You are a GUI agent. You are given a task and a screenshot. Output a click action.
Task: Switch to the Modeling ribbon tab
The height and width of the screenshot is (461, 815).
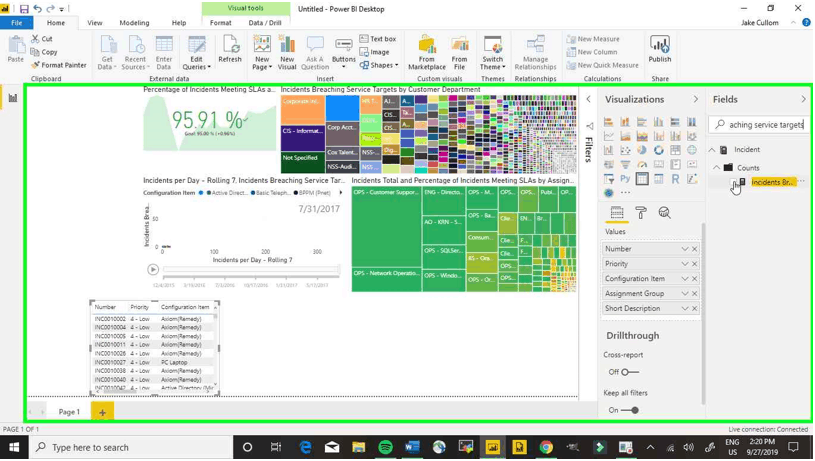tap(134, 23)
